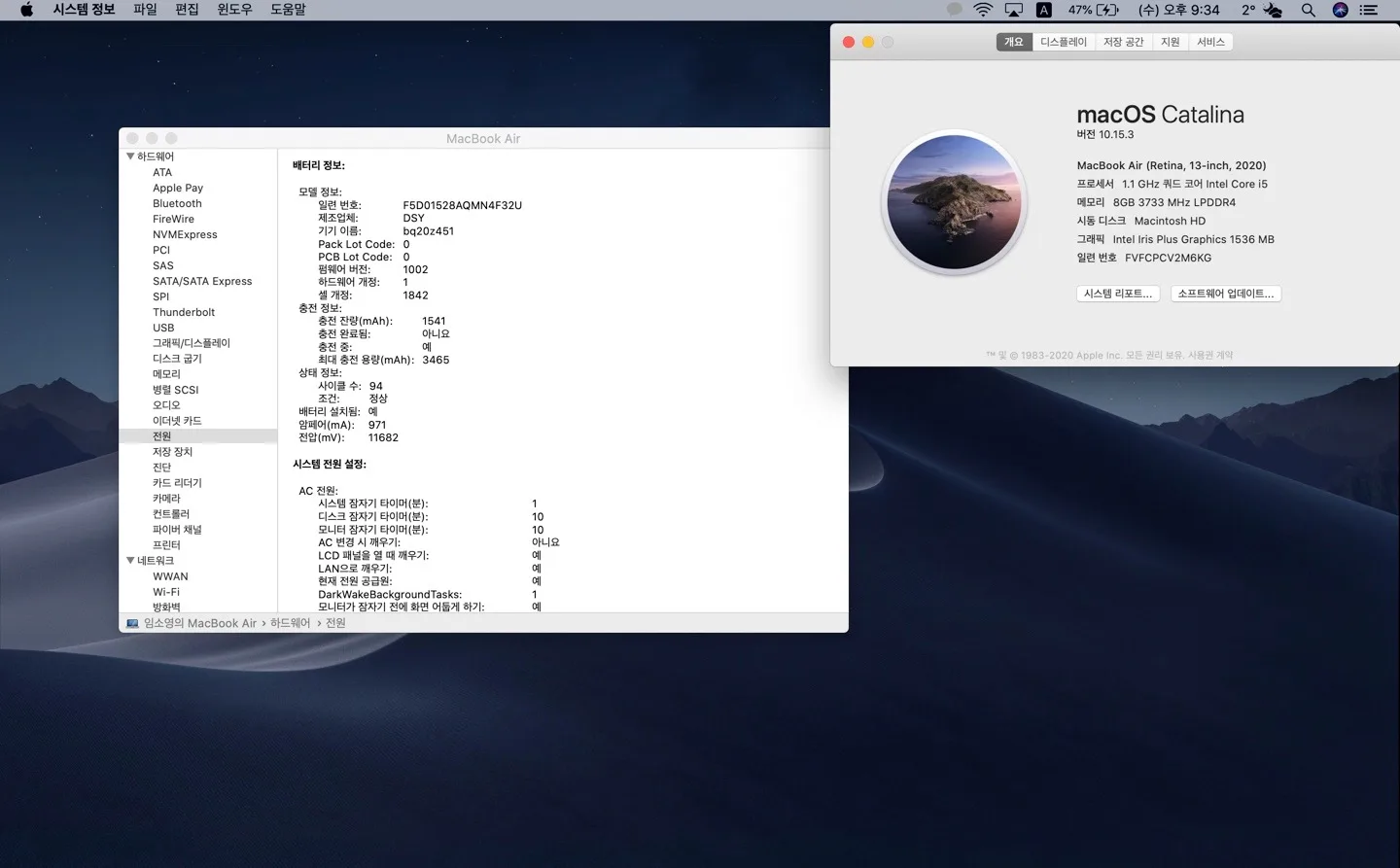Close the About This Mac window
The width and height of the screenshot is (1400, 868).
pos(849,42)
